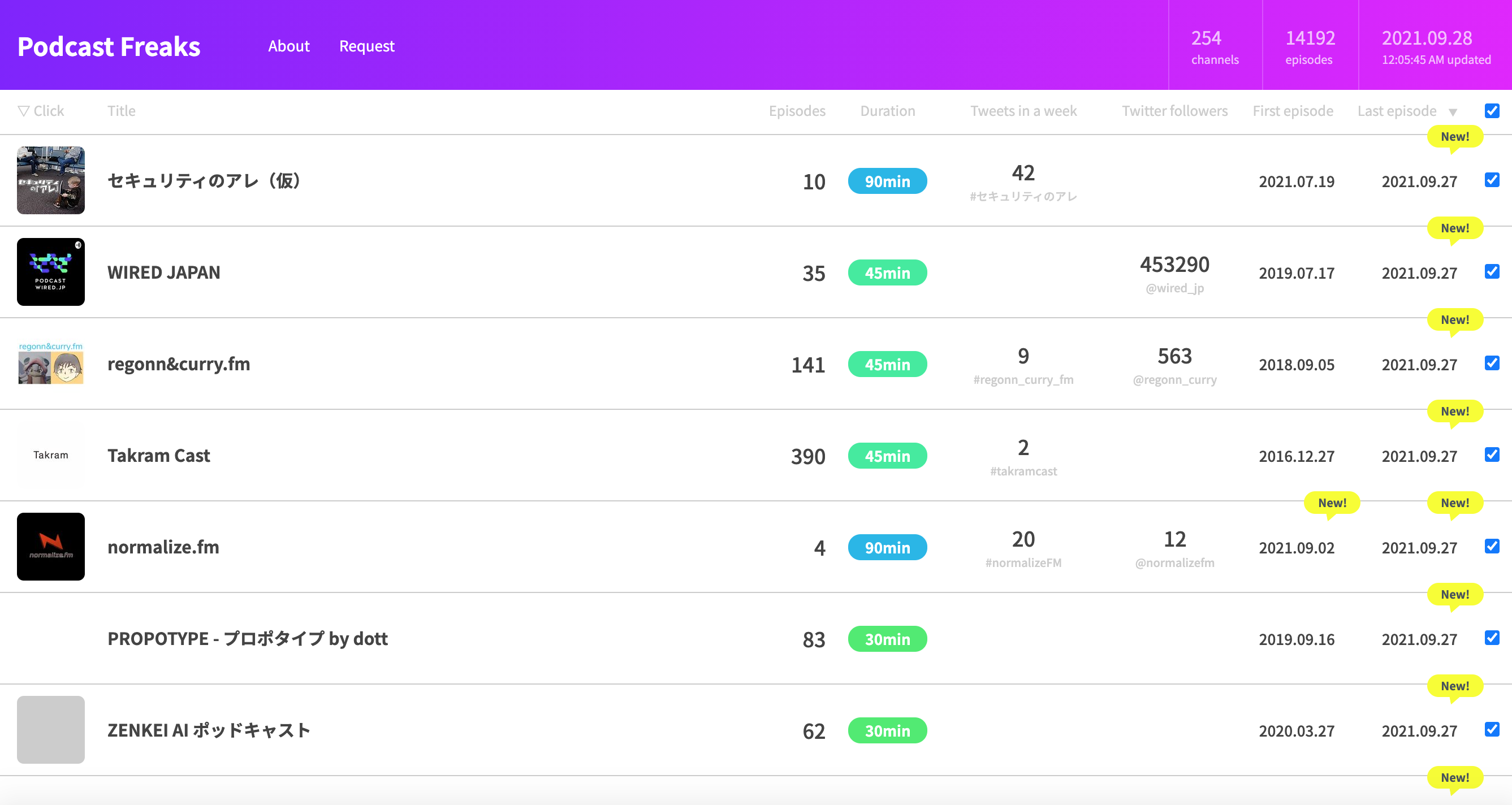Sort by Tweets in a week
Screen dimensions: 1512x805
pyautogui.click(x=1023, y=111)
